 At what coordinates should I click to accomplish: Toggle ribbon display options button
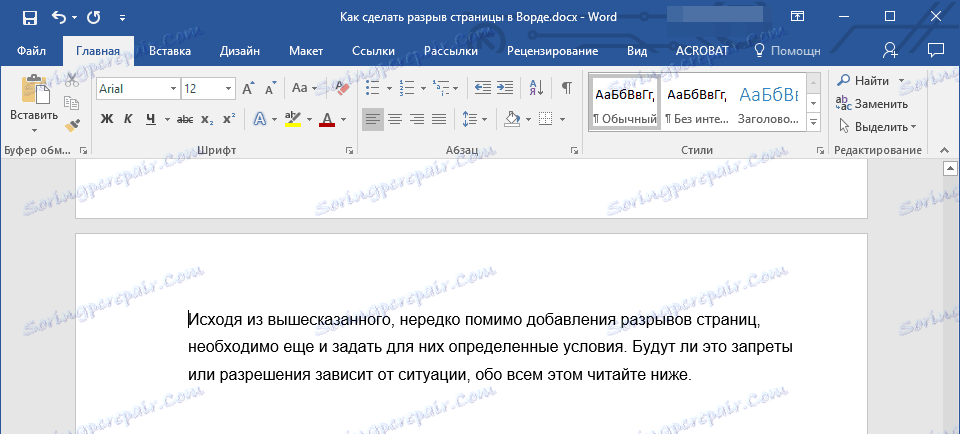point(797,17)
